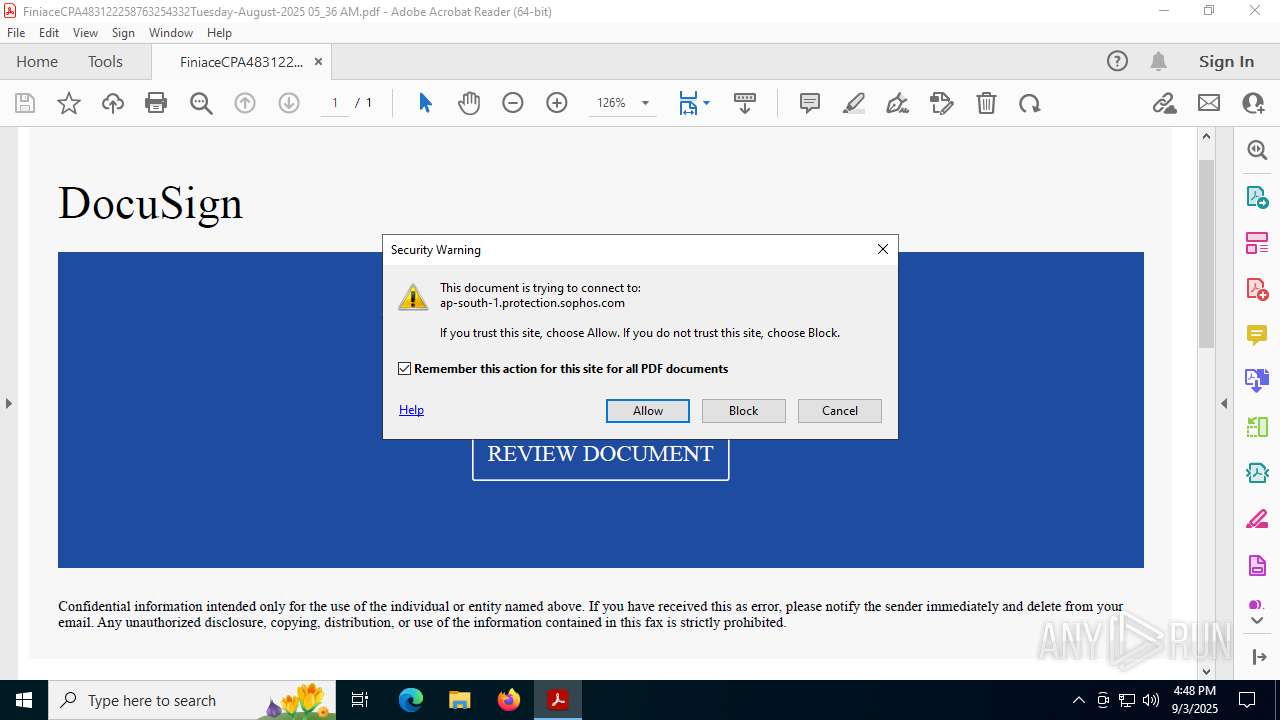Open the File menu

coord(16,33)
